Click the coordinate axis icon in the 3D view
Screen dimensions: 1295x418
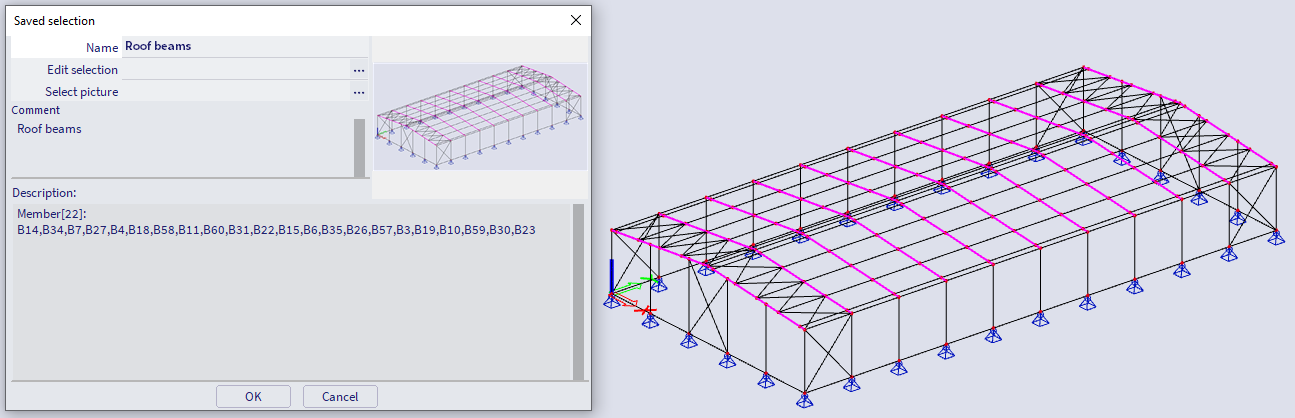tap(633, 288)
